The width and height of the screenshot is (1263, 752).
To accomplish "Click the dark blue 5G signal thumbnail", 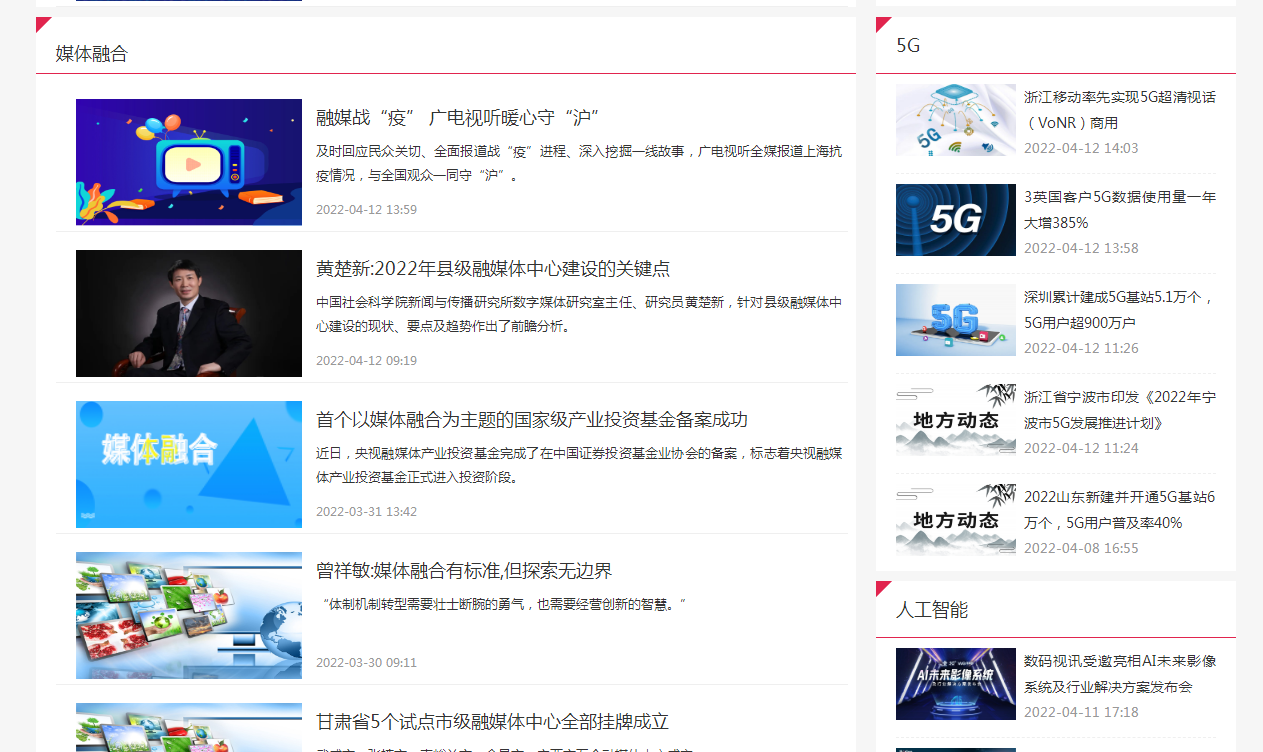I will pos(956,220).
